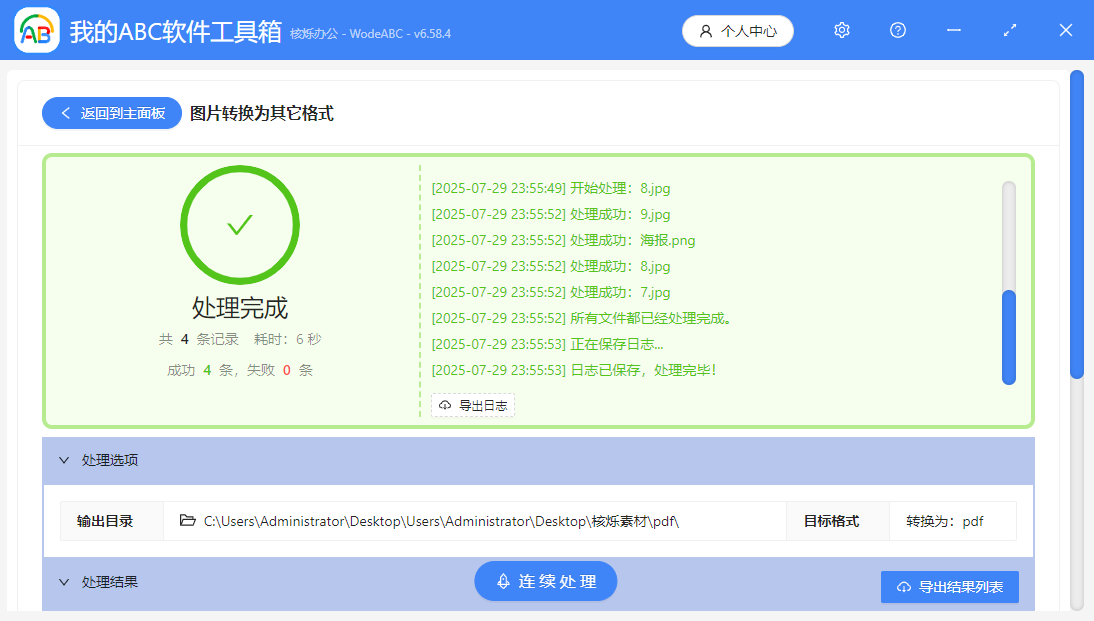Viewport: 1094px width, 621px height.
Task: Open the settings gear icon
Action: [x=841, y=30]
